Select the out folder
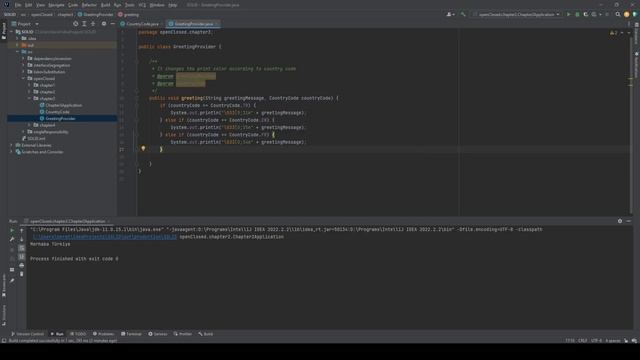 (31, 45)
